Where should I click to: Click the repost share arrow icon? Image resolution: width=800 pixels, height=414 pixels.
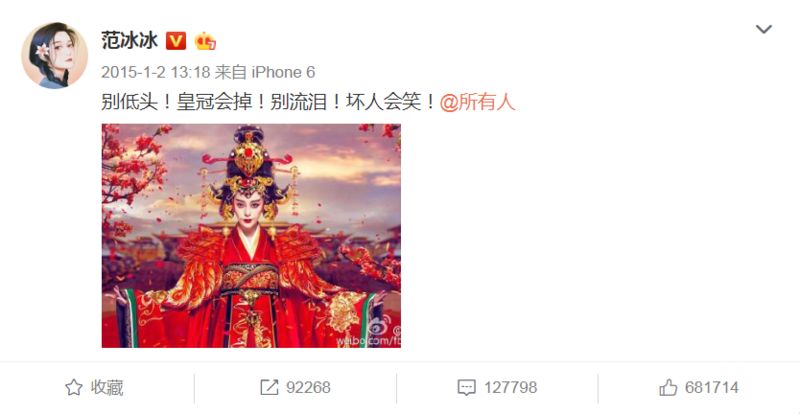(x=269, y=387)
